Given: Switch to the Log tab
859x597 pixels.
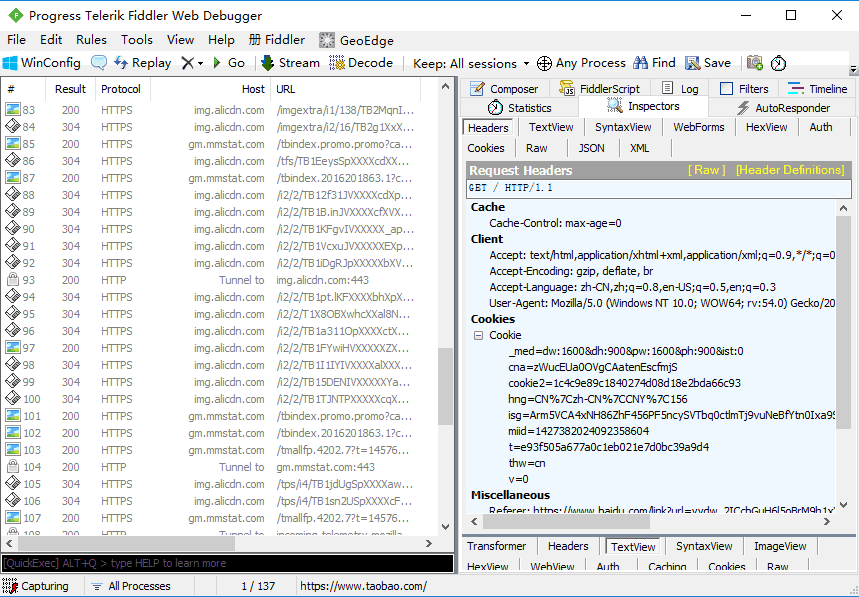Looking at the screenshot, I should pos(680,89).
